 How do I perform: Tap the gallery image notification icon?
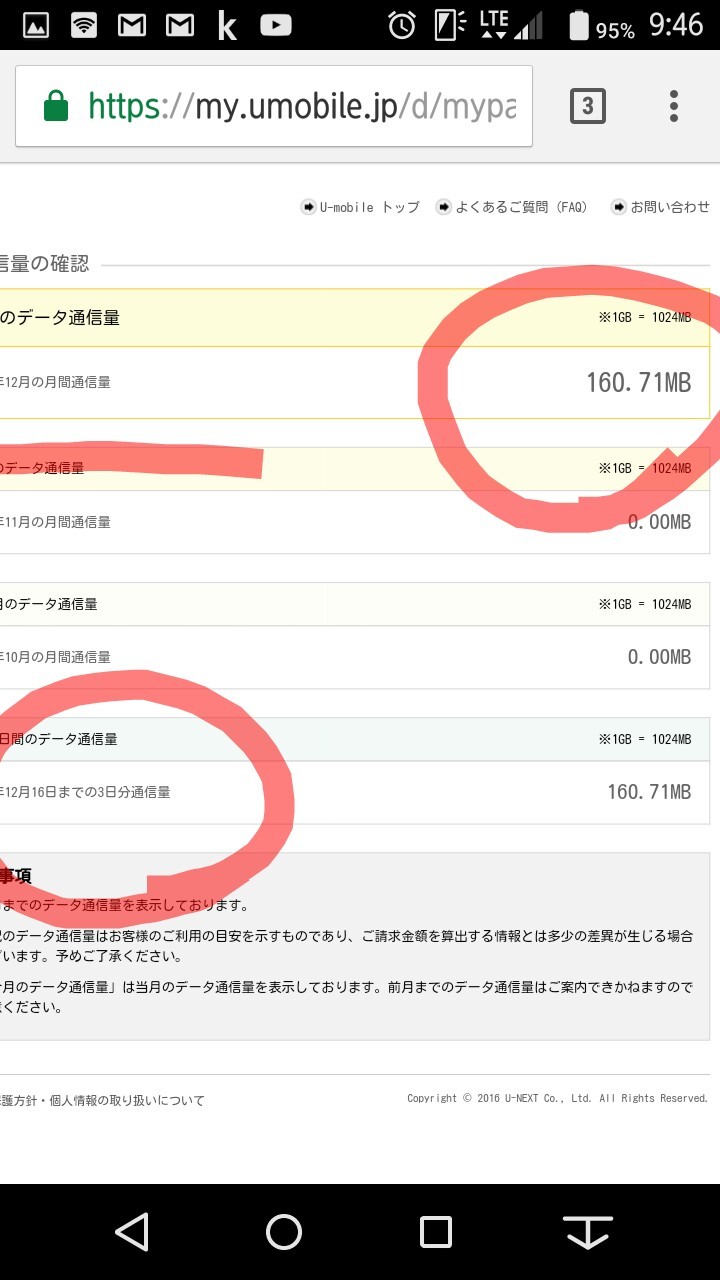click(36, 26)
